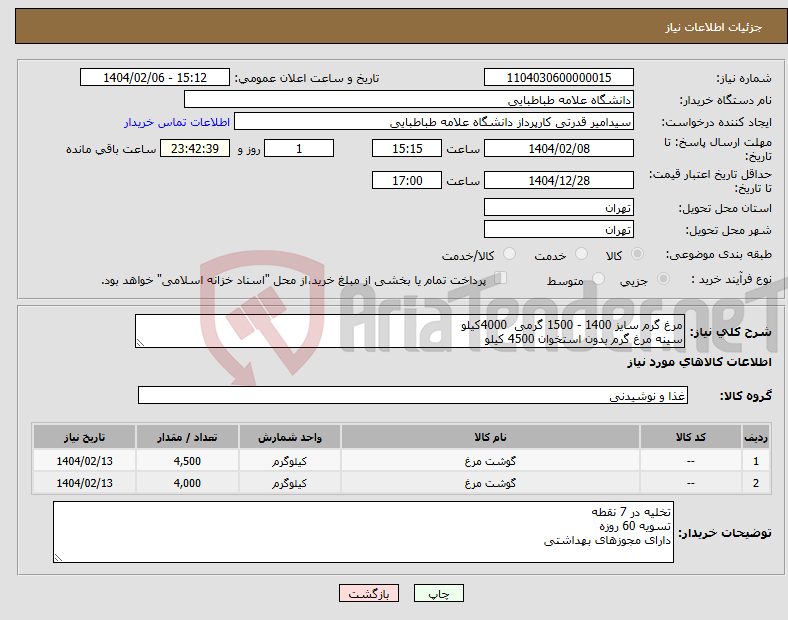Click the کد کالا column header
This screenshot has width=788, height=620.
point(691,437)
